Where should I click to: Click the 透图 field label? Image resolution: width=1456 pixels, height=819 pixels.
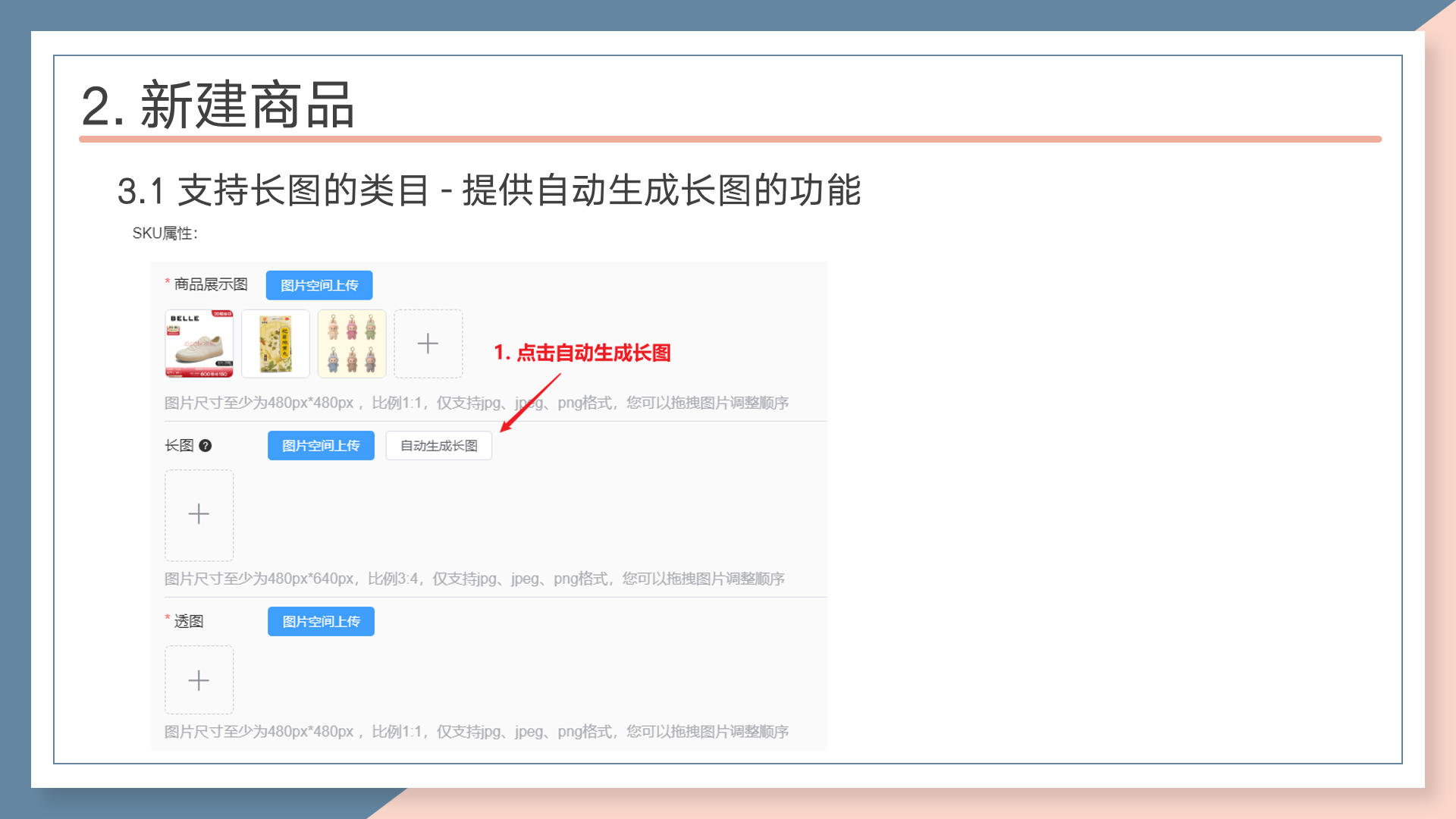(x=189, y=621)
